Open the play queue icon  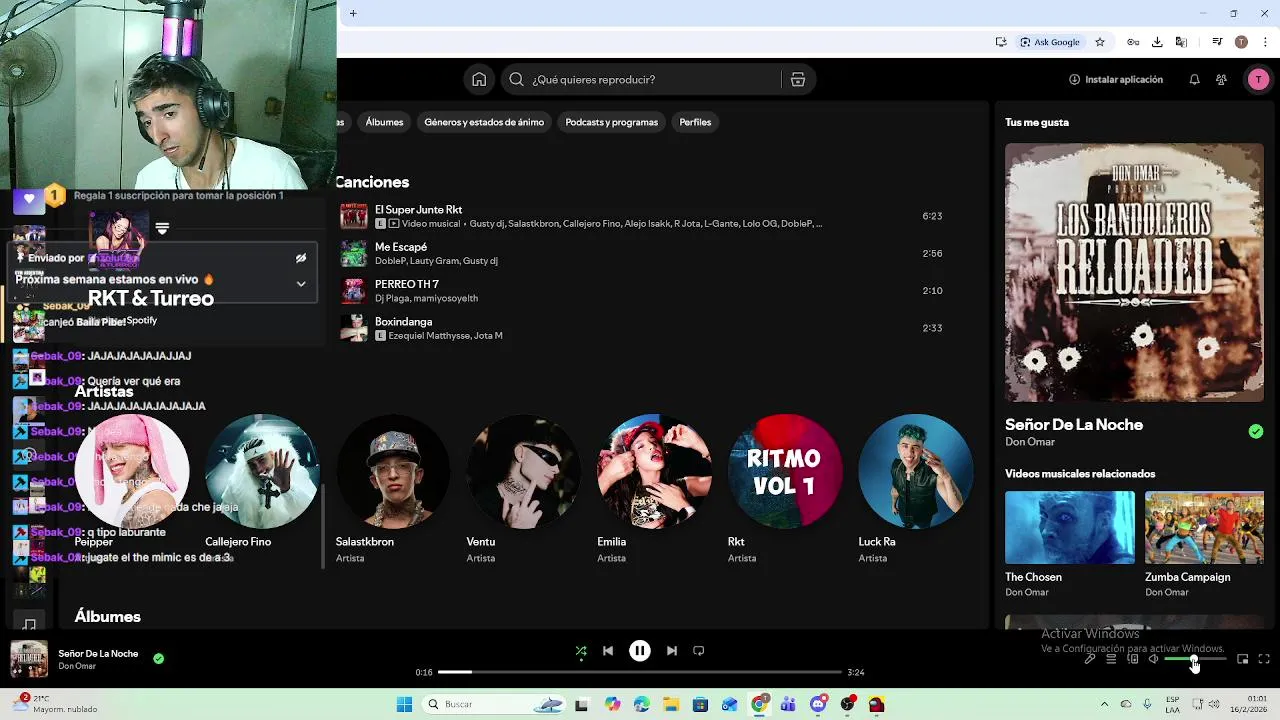coord(1111,659)
